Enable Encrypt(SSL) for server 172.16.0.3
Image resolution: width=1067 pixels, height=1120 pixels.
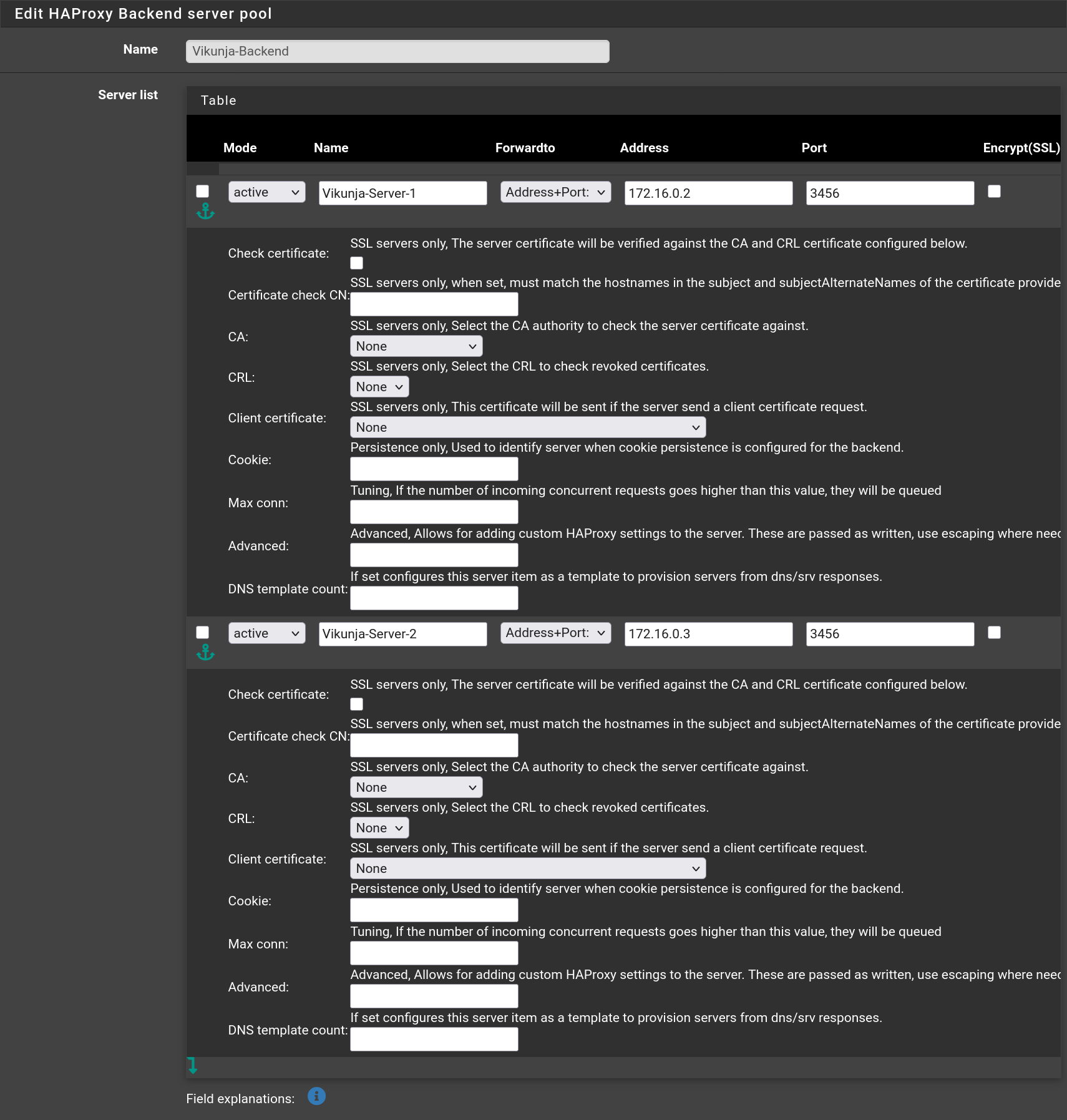[995, 633]
